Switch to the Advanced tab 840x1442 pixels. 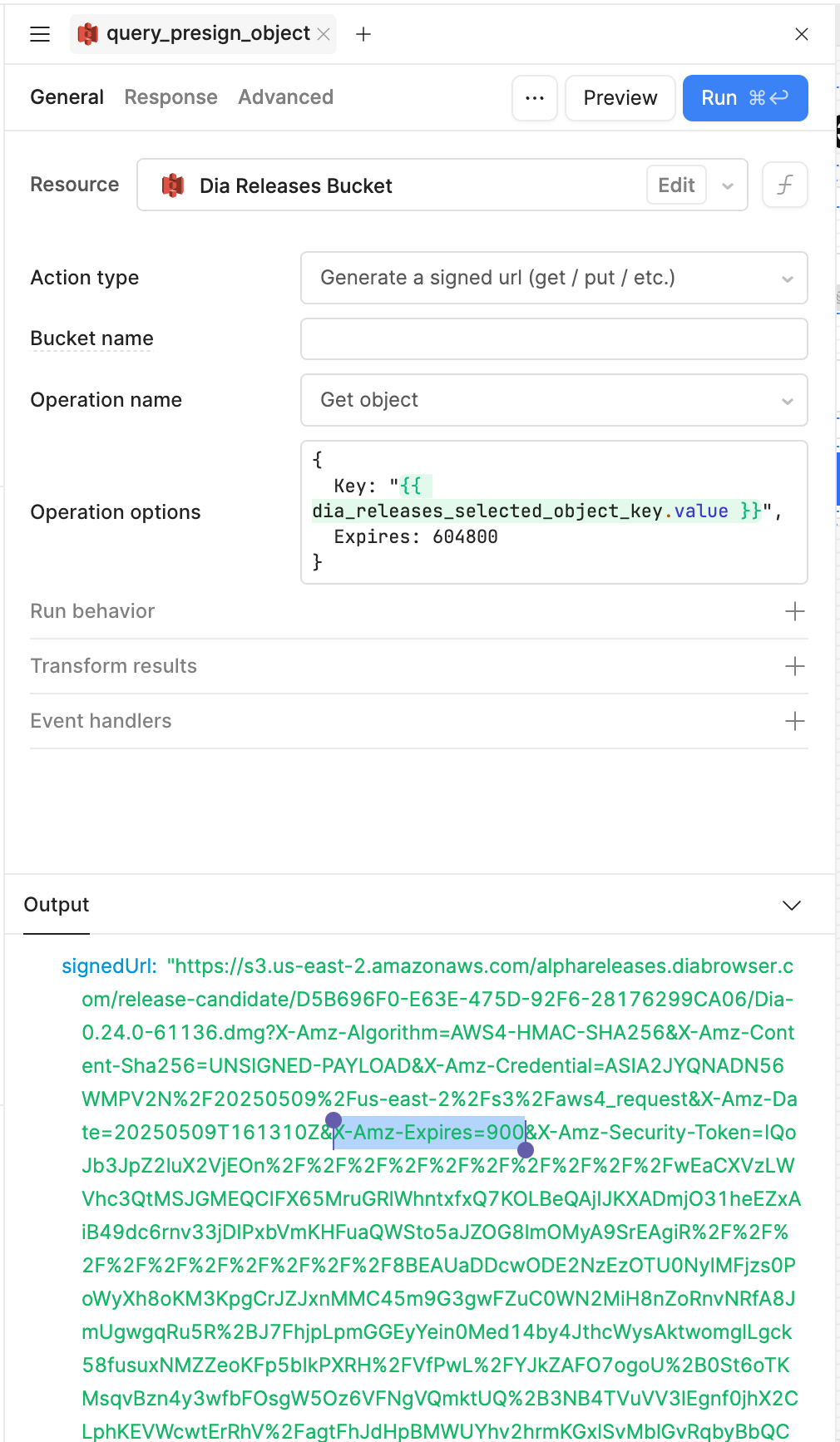(x=285, y=97)
